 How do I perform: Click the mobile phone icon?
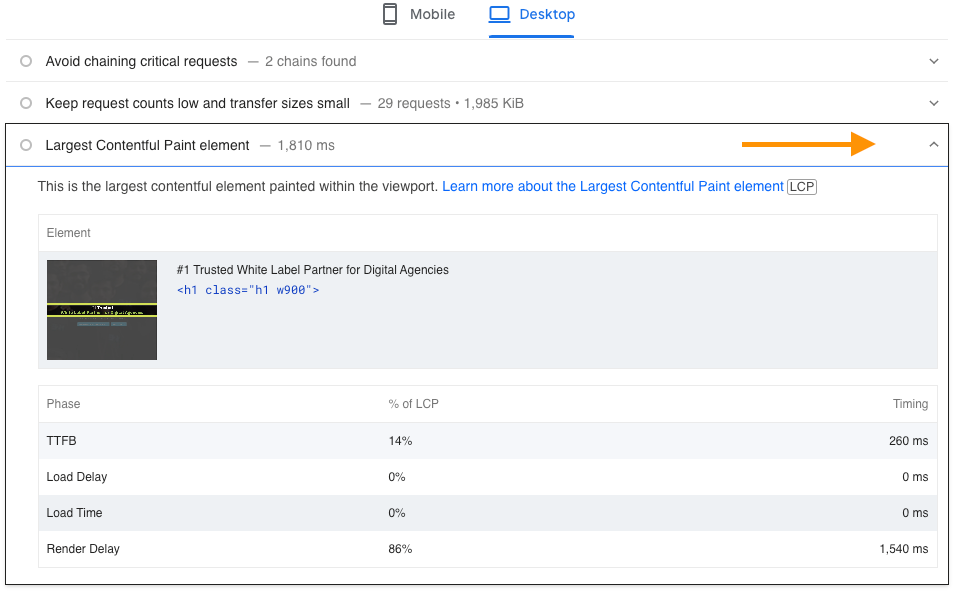390,14
